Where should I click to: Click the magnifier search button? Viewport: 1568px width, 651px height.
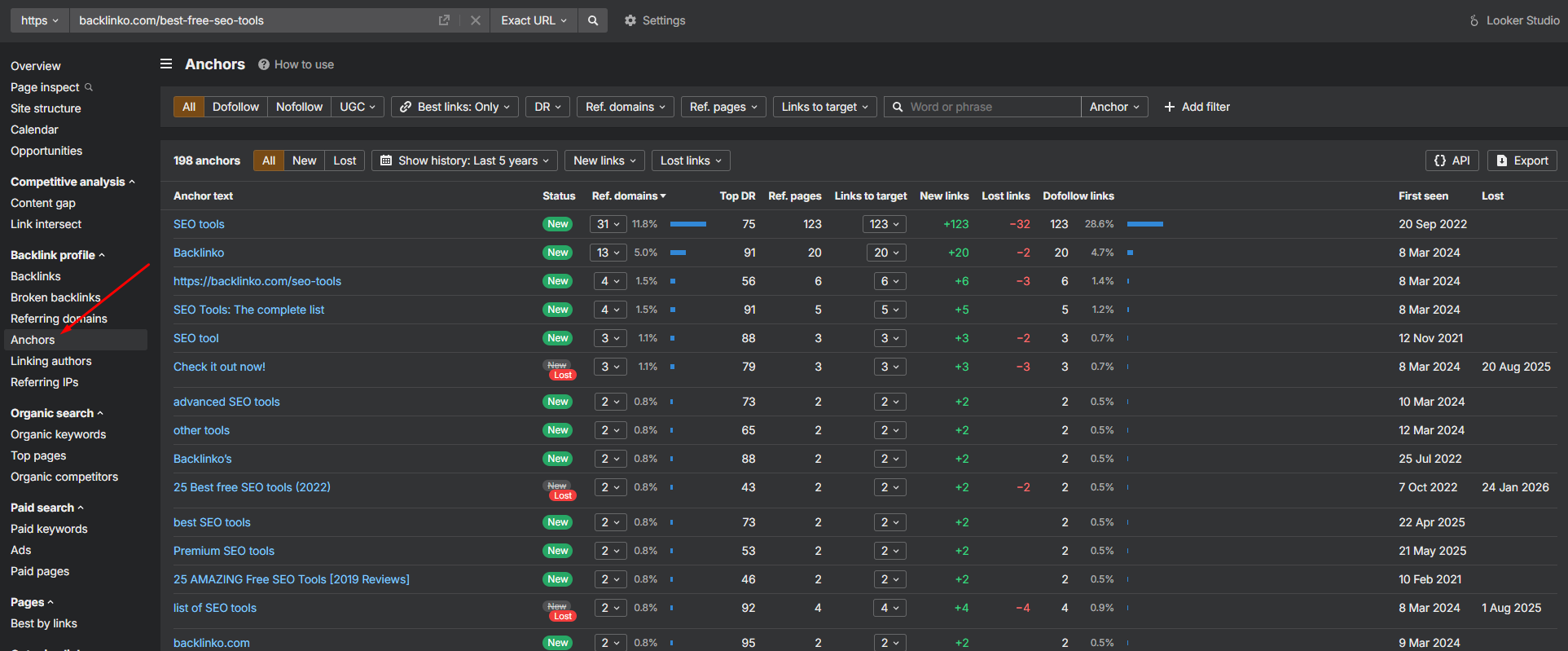(593, 20)
